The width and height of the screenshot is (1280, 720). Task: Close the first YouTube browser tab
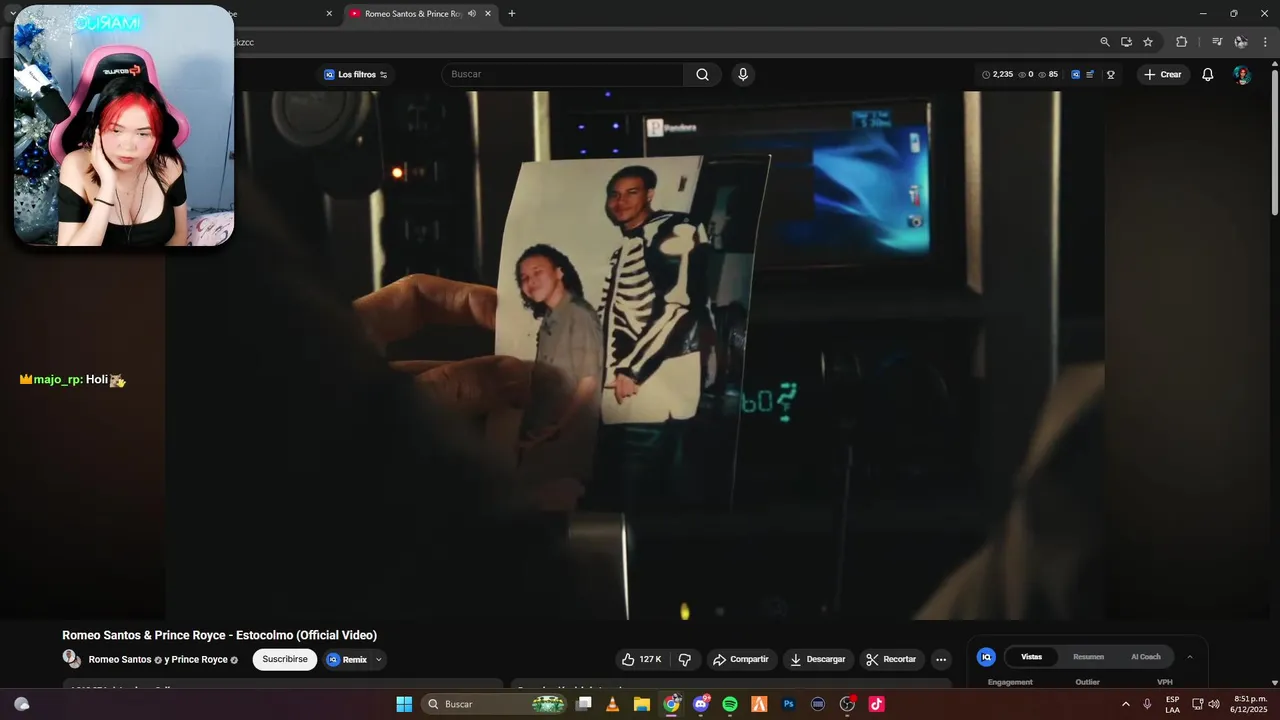(x=329, y=14)
